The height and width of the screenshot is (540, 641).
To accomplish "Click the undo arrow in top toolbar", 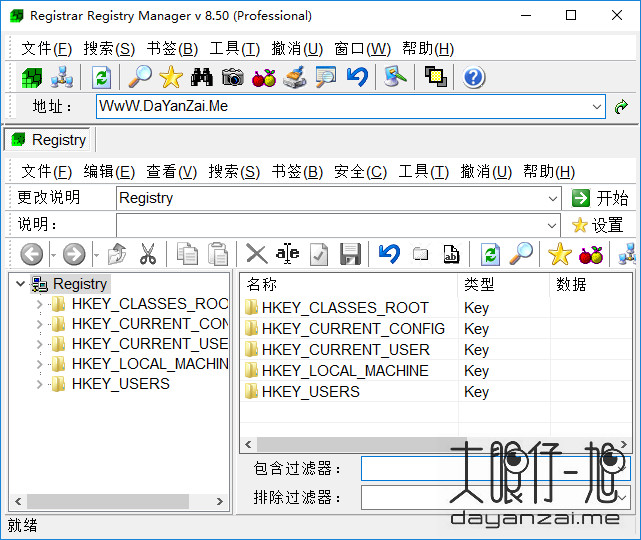I will point(357,77).
